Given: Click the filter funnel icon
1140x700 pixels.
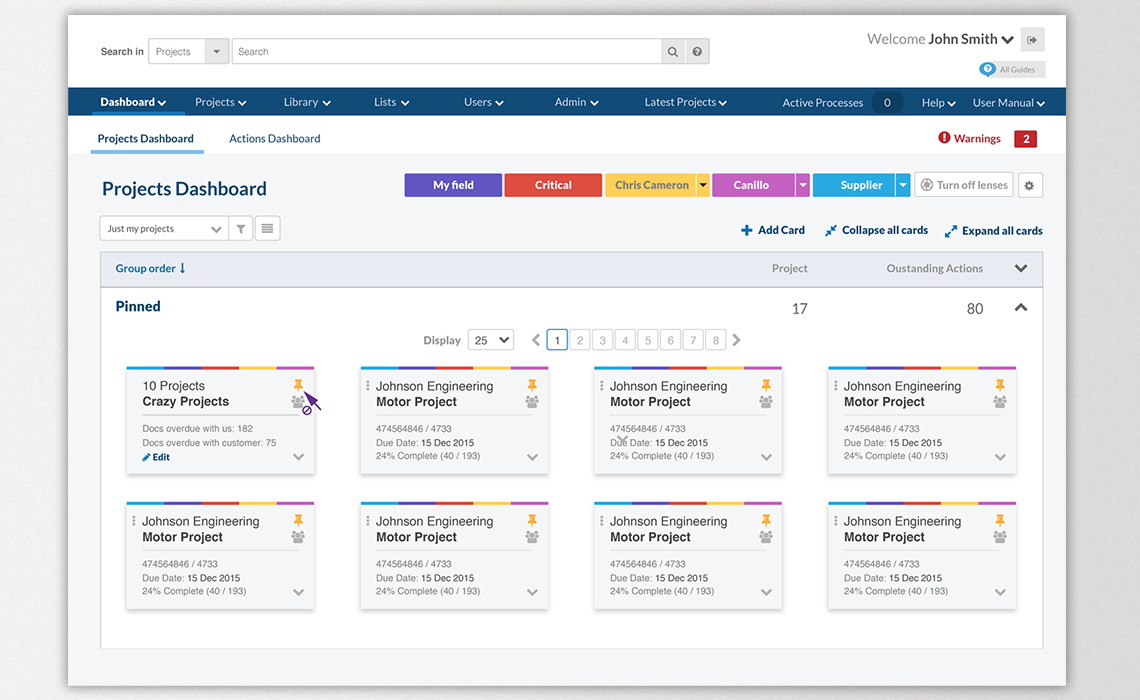Looking at the screenshot, I should 241,229.
